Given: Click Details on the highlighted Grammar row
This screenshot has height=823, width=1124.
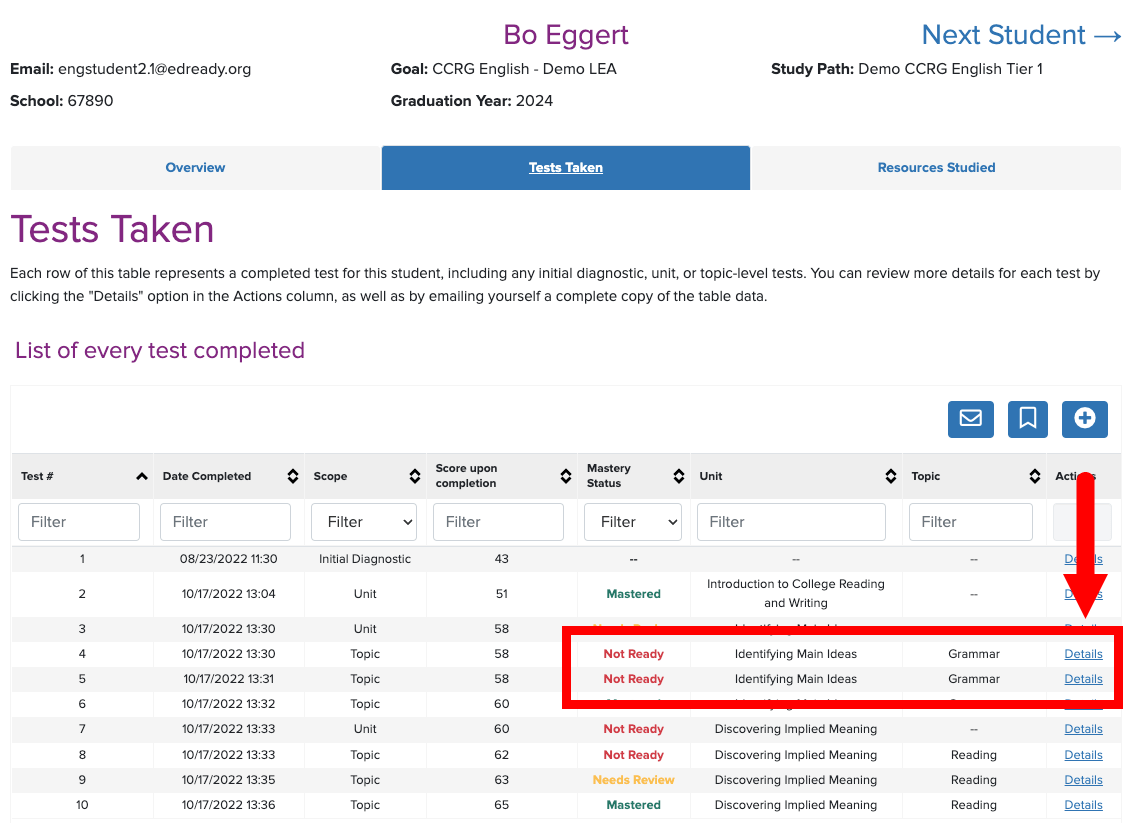Looking at the screenshot, I should 1083,653.
